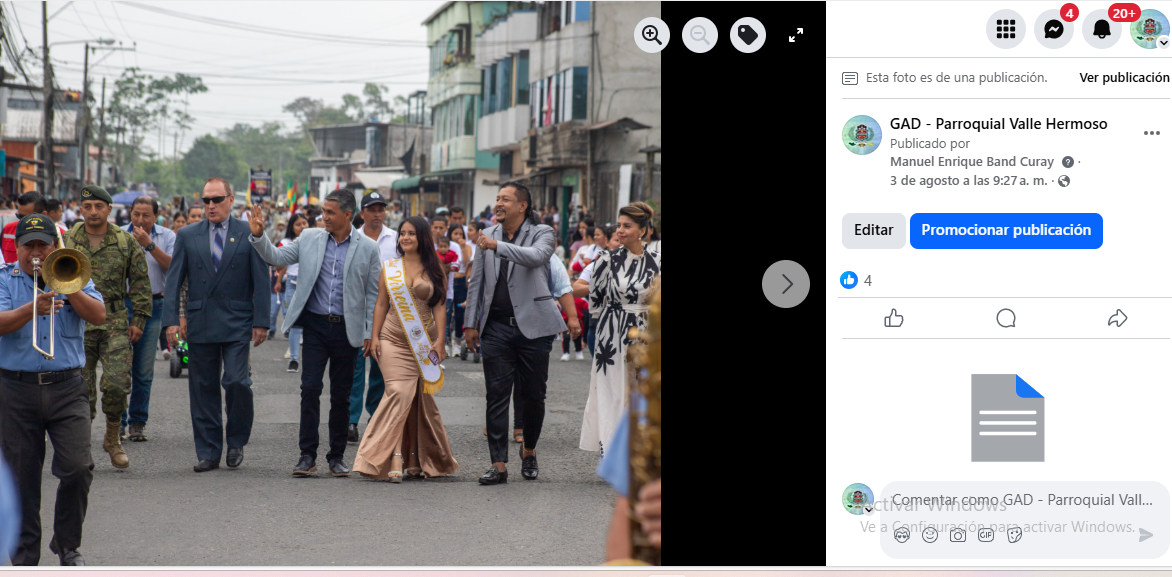
Task: Insert a GIF in the comment
Action: pyautogui.click(x=986, y=535)
